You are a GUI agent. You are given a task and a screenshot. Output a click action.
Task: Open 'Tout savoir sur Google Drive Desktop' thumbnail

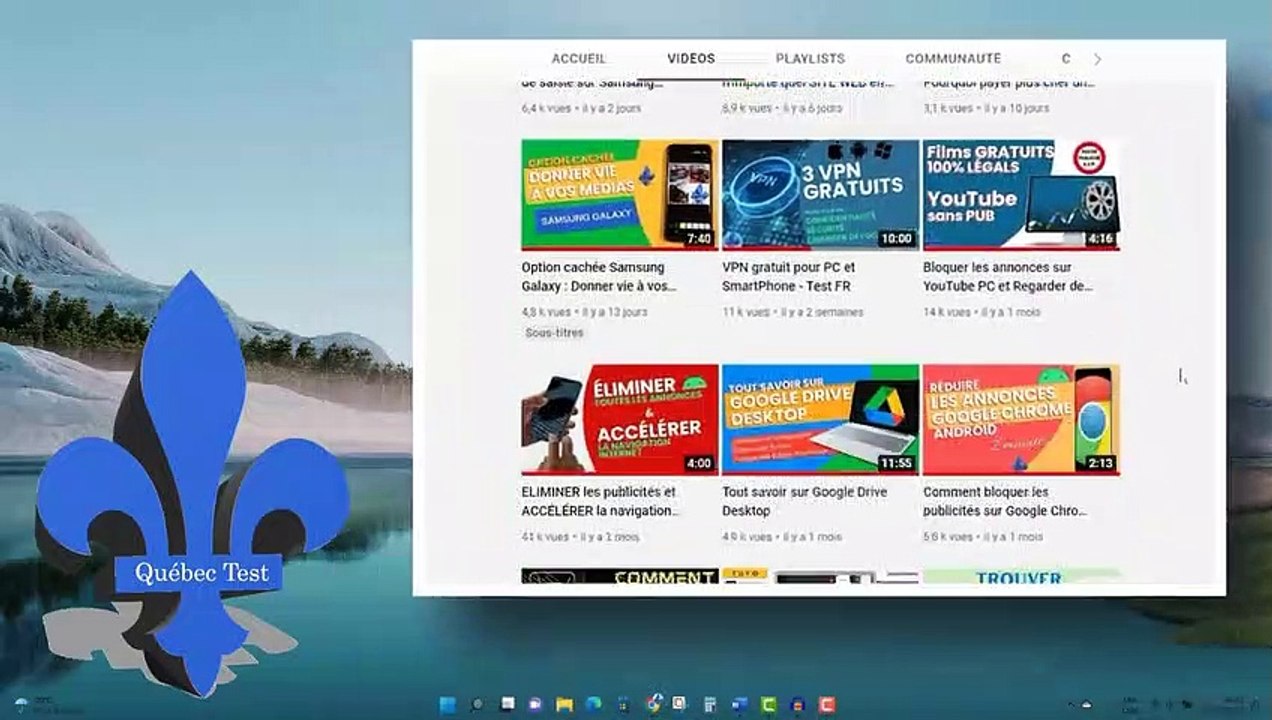pos(820,419)
